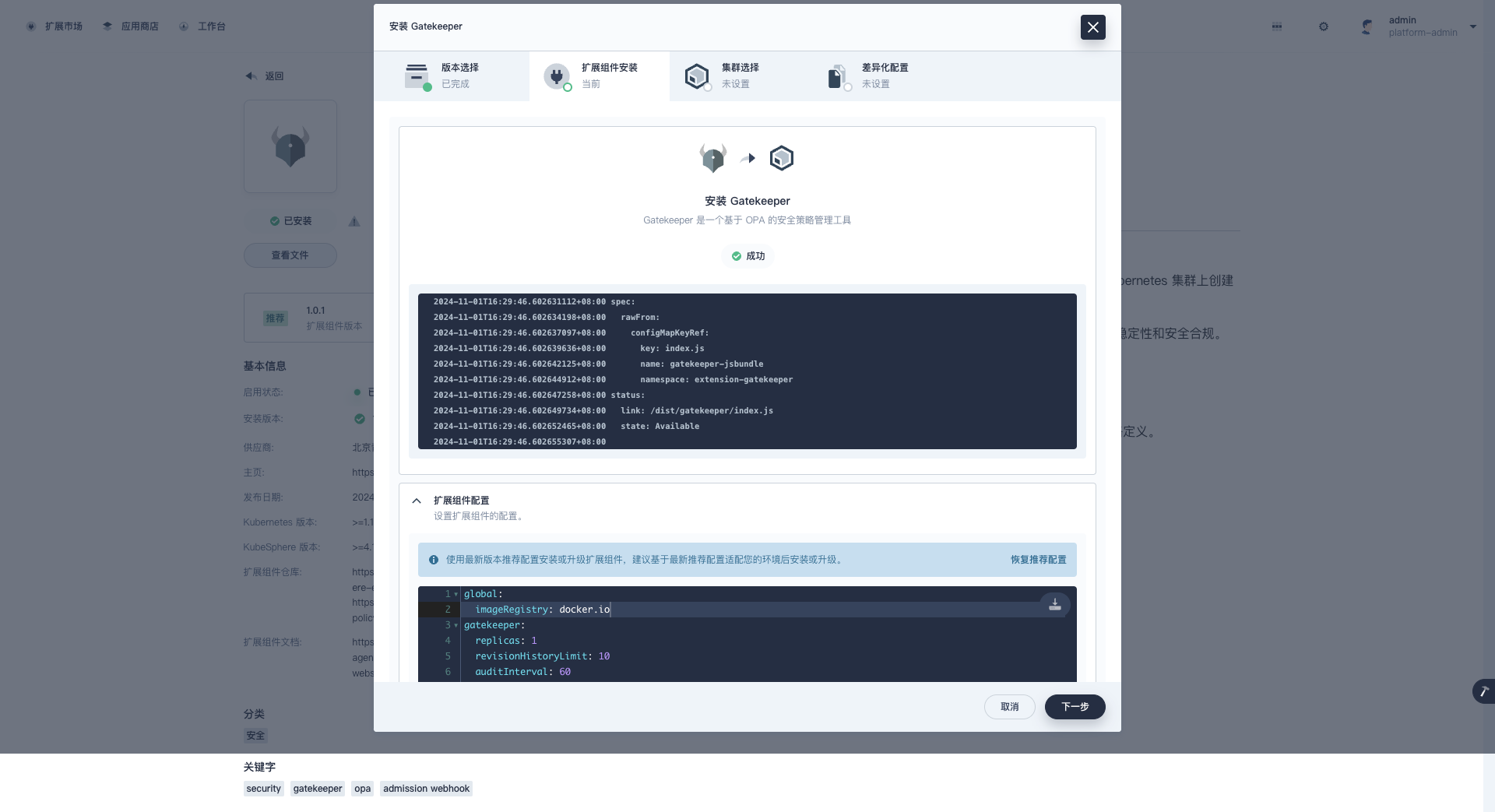Click 下一步 button
Viewport: 1495px width, 812px height.
pyautogui.click(x=1075, y=707)
